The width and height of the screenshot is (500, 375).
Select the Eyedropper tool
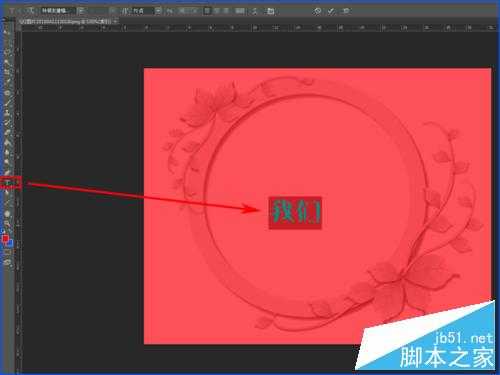[7, 82]
